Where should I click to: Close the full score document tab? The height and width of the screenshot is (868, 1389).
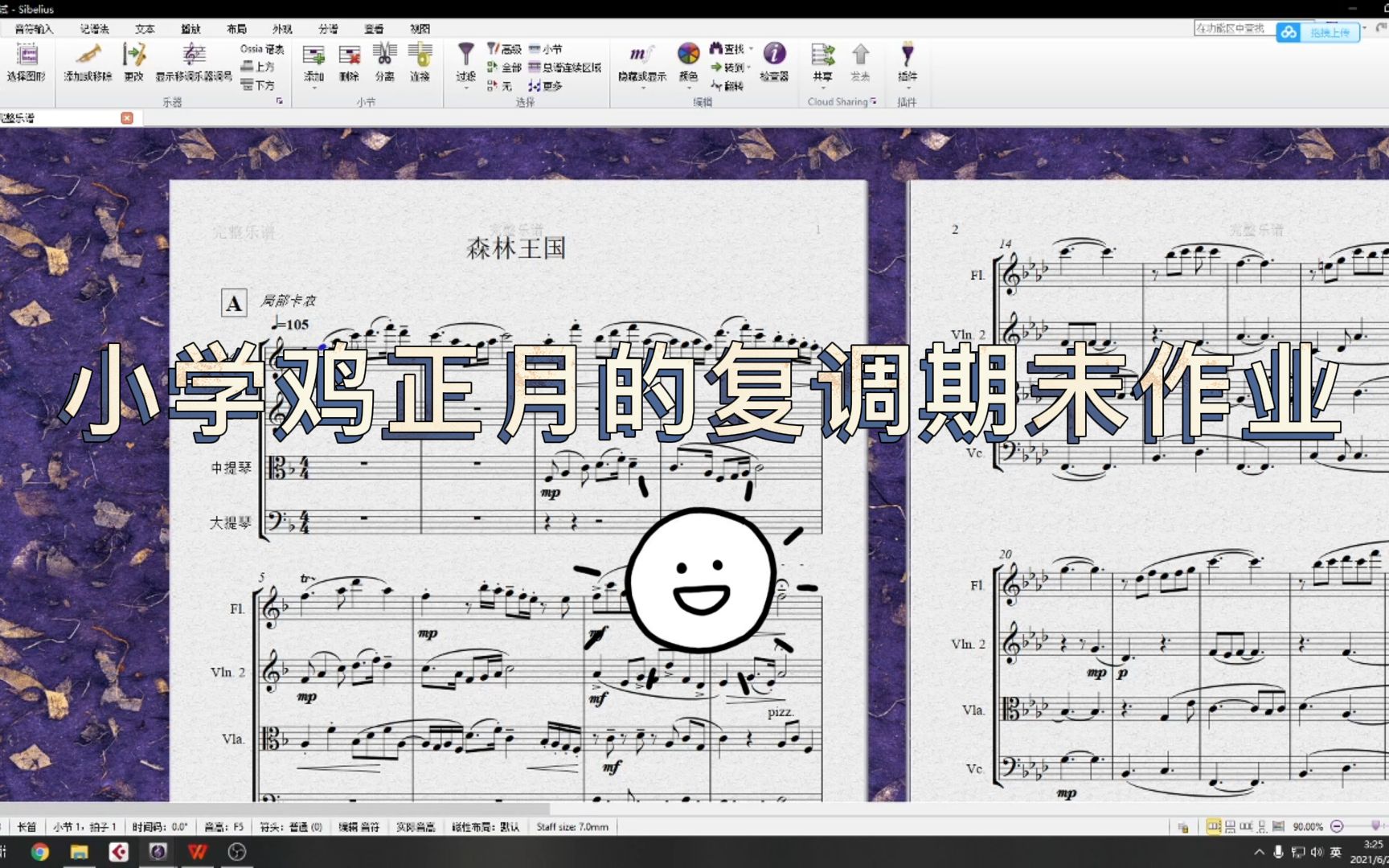point(127,118)
